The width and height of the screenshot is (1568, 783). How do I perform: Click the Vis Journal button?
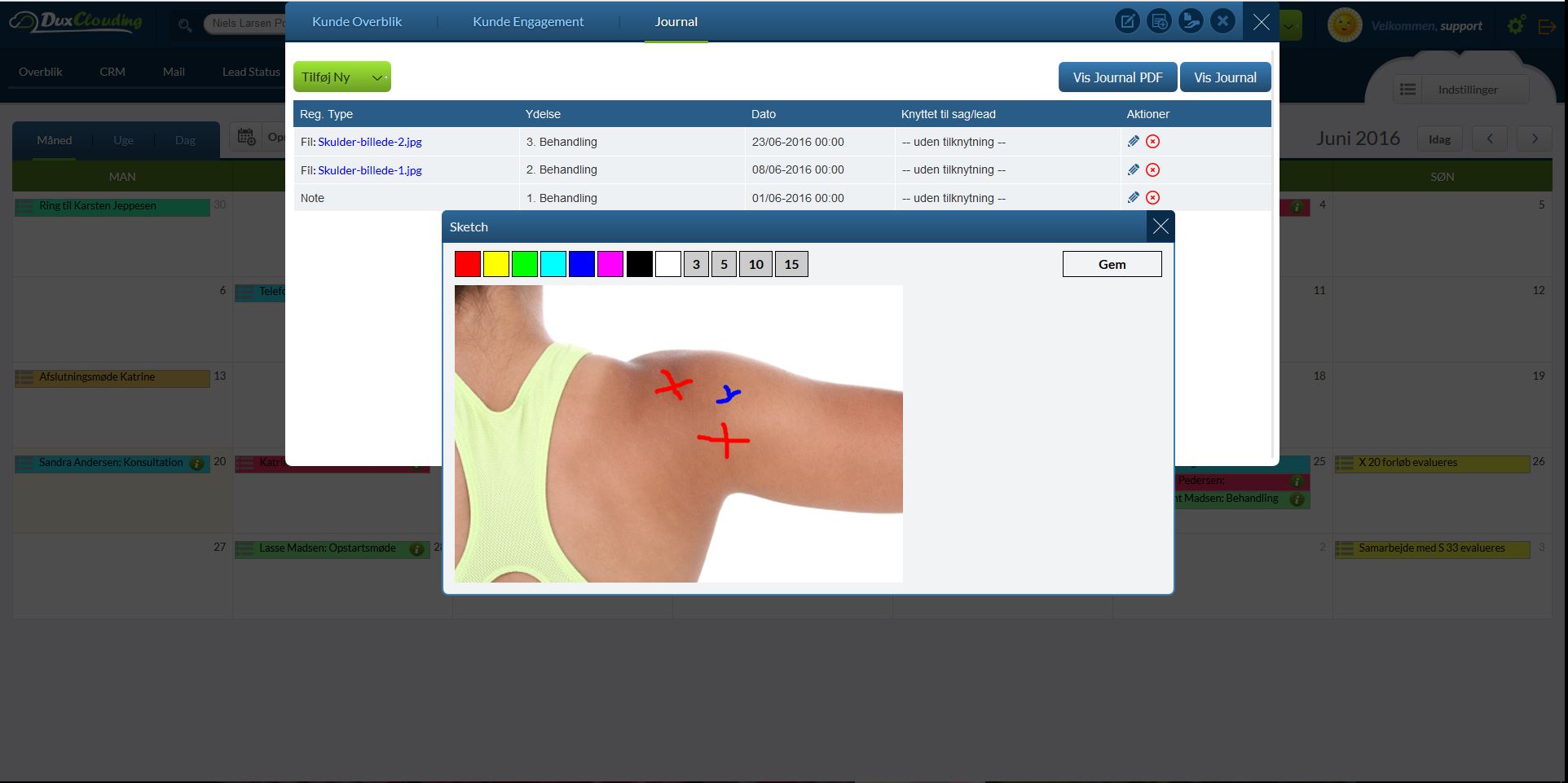tap(1225, 77)
